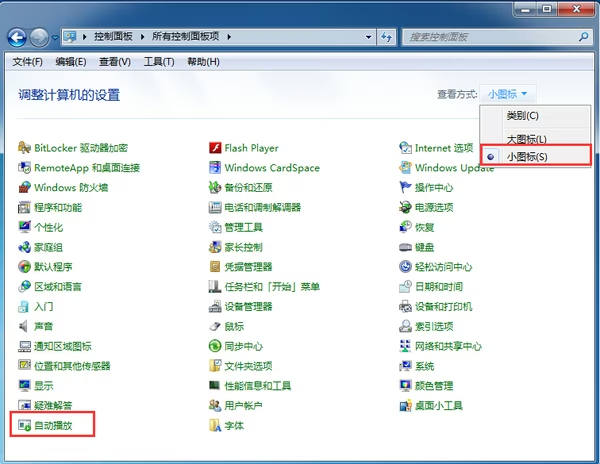Click the 鼠标 mouse icon
Image resolution: width=600 pixels, height=464 pixels.
(x=215, y=326)
